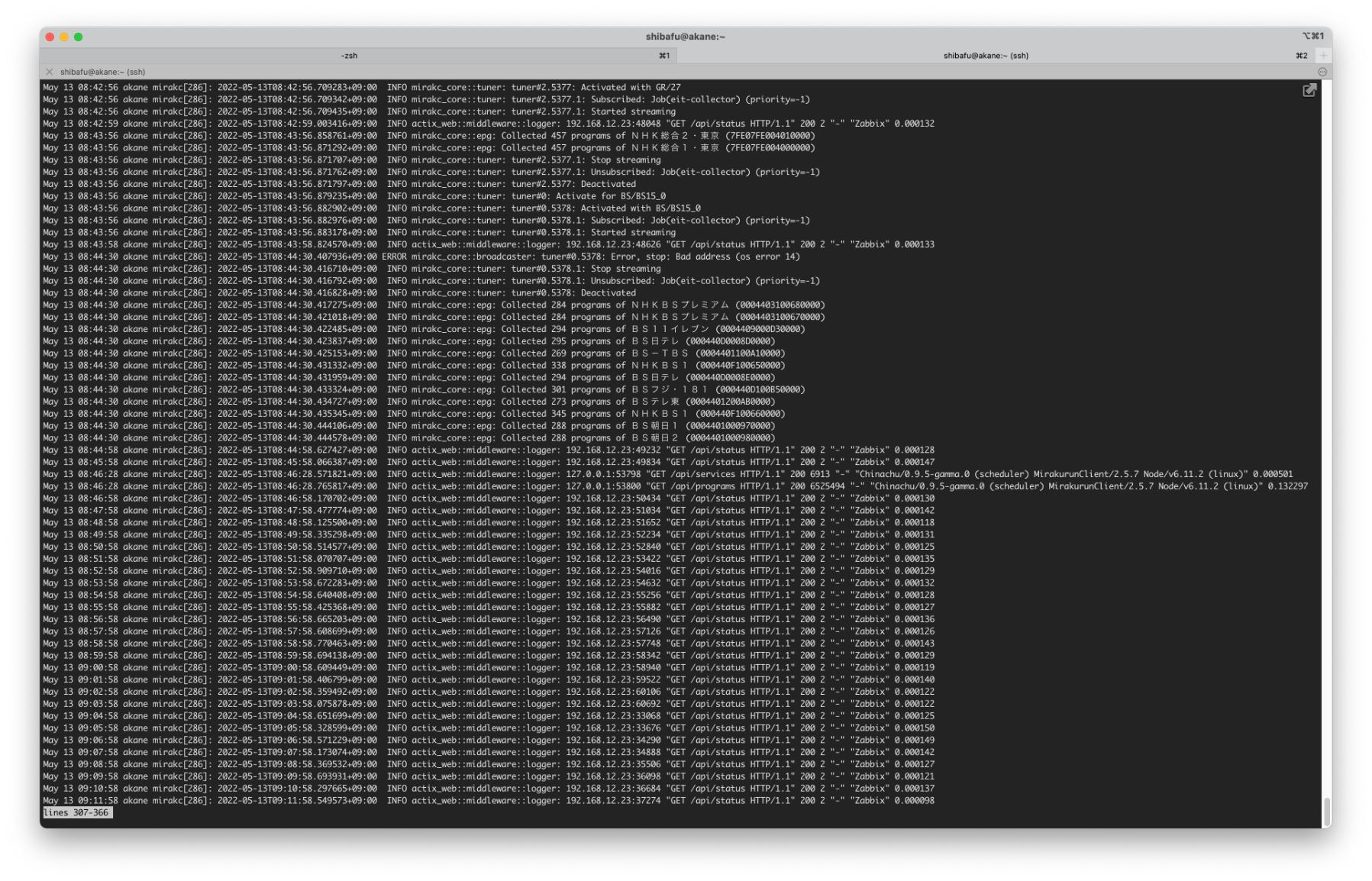1372x881 pixels.
Task: Open a new tab with the plus button
Action: pyautogui.click(x=1323, y=56)
